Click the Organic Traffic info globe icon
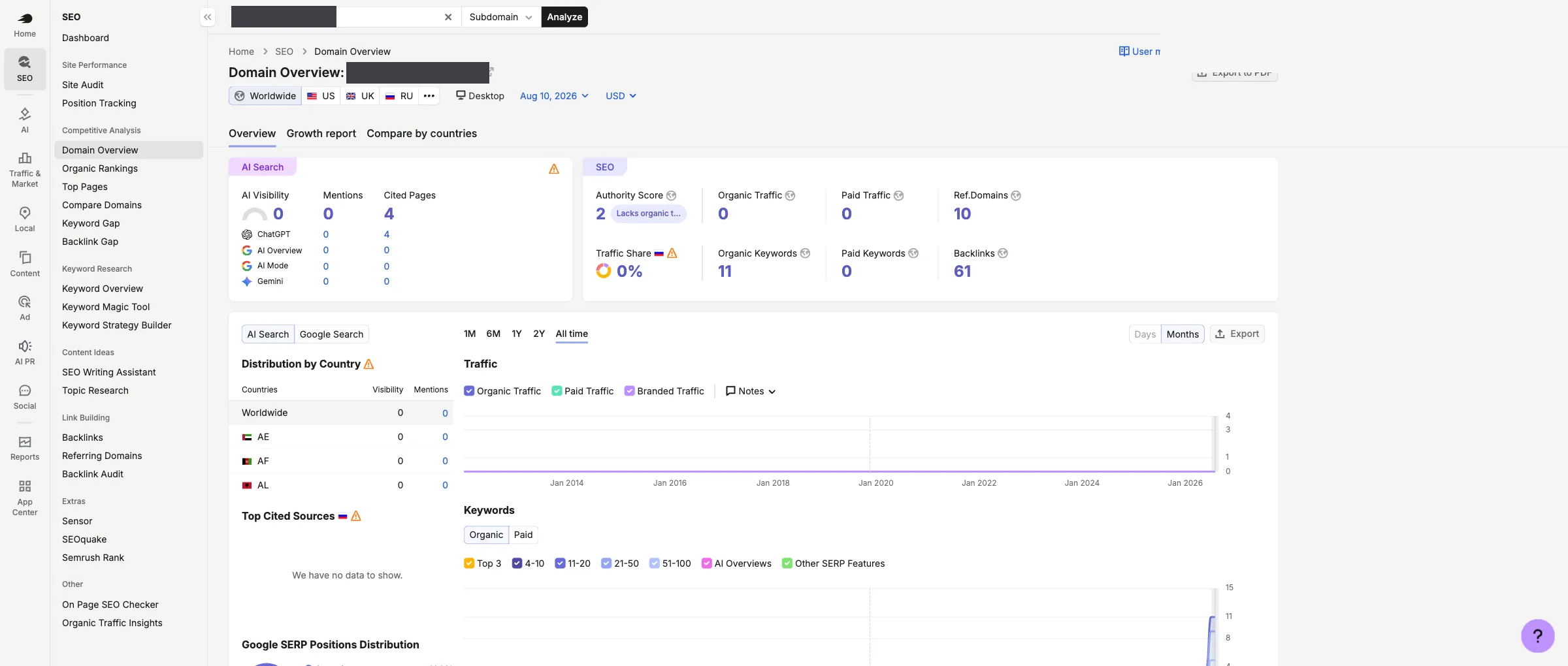The image size is (1568, 666). point(790,195)
